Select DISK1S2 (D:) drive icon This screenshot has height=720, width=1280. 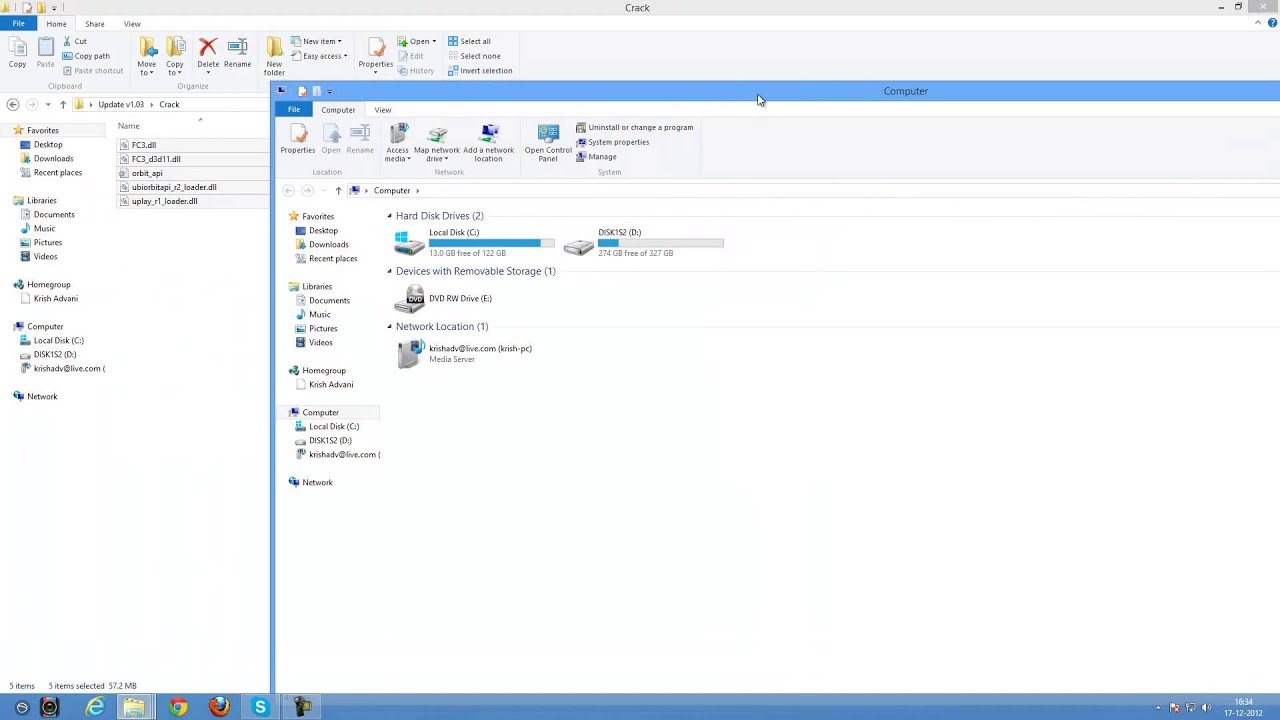578,245
